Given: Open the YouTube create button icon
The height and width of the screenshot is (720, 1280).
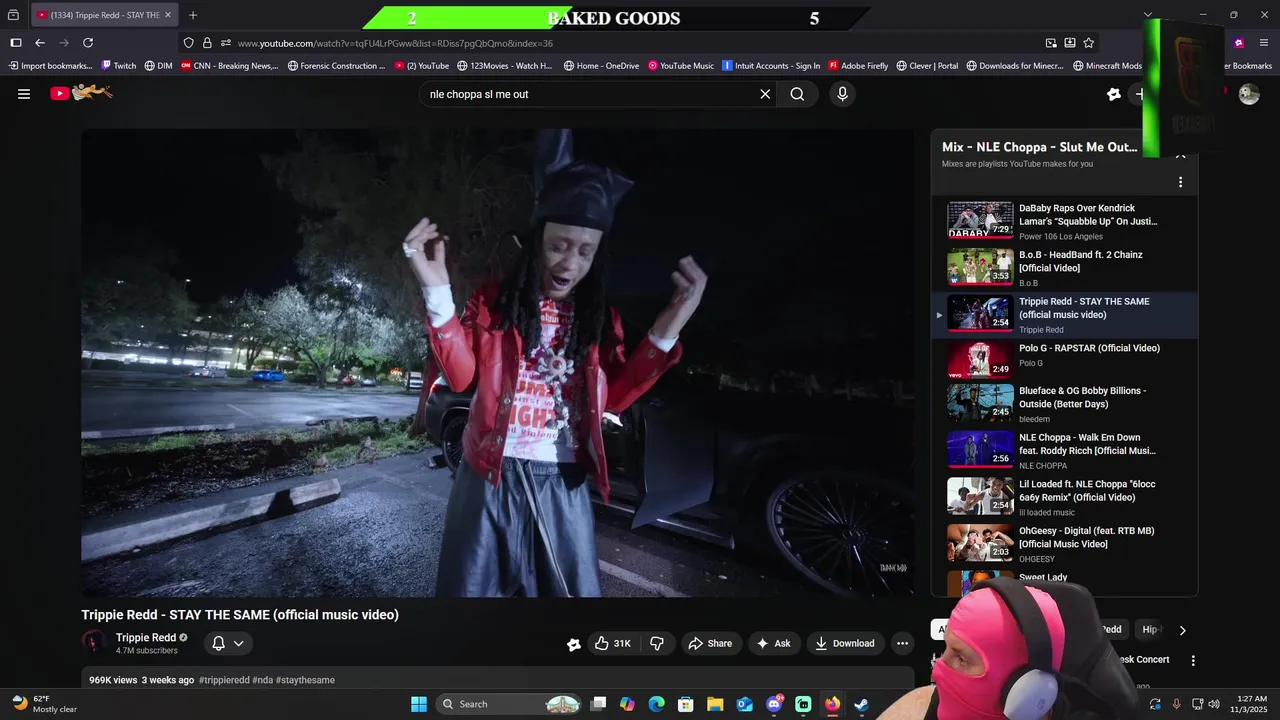Looking at the screenshot, I should click(1138, 94).
